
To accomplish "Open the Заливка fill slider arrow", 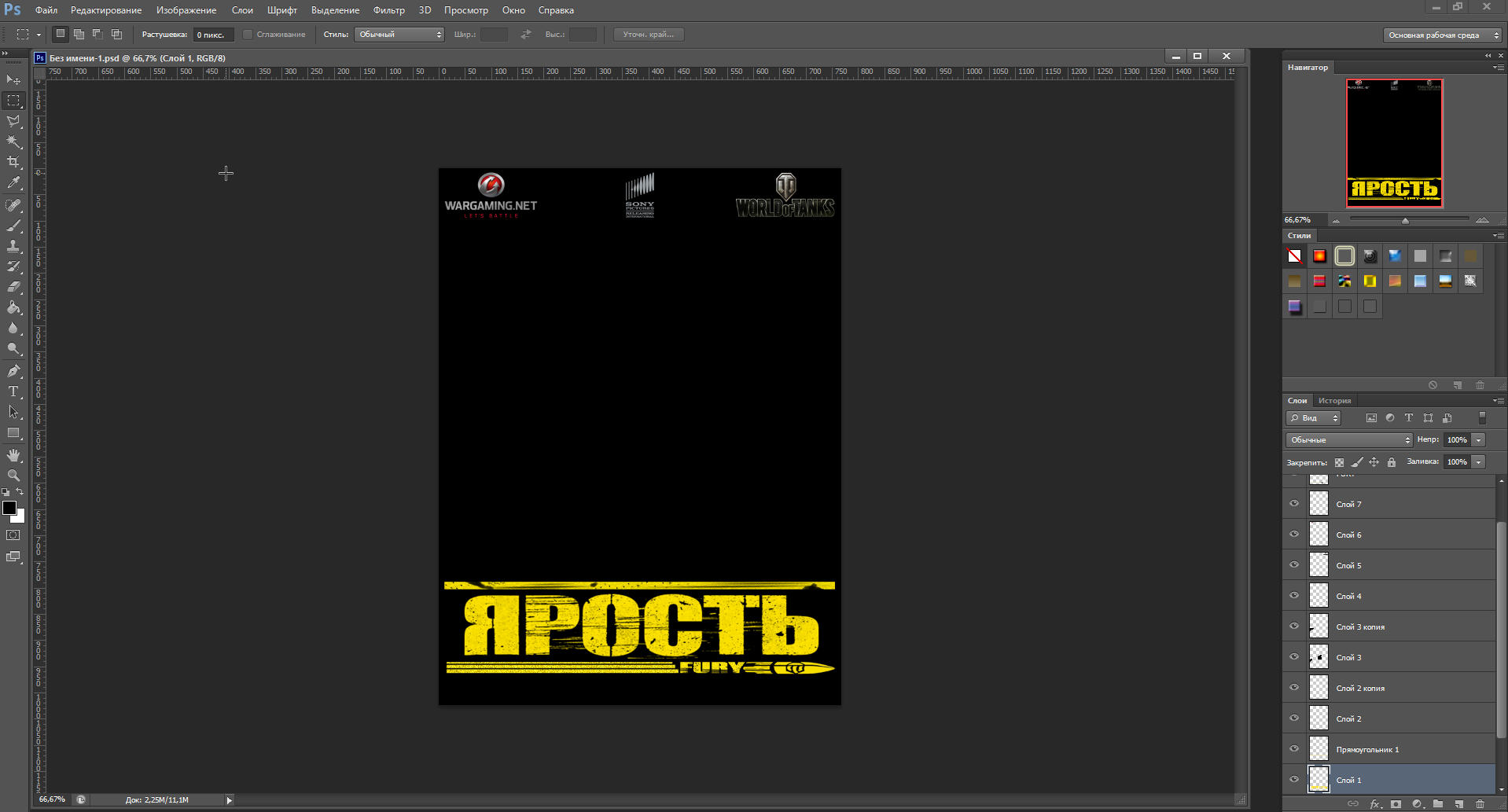I will tap(1479, 462).
